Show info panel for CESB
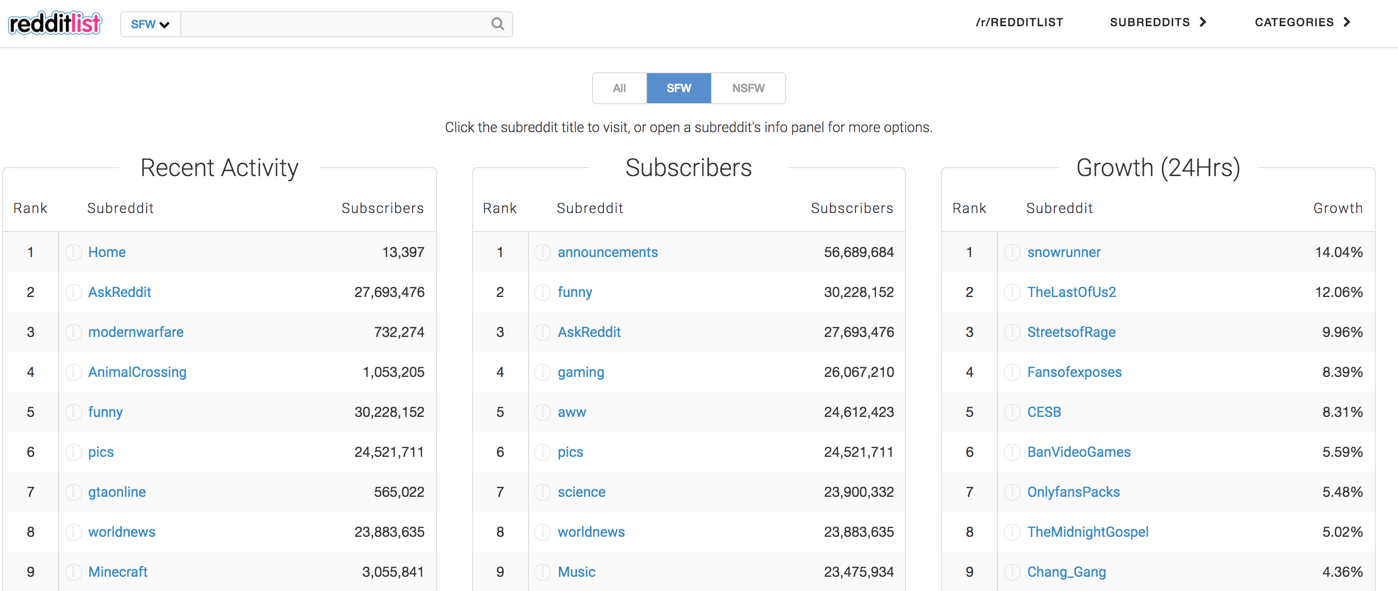The width and height of the screenshot is (1398, 591). [1012, 412]
